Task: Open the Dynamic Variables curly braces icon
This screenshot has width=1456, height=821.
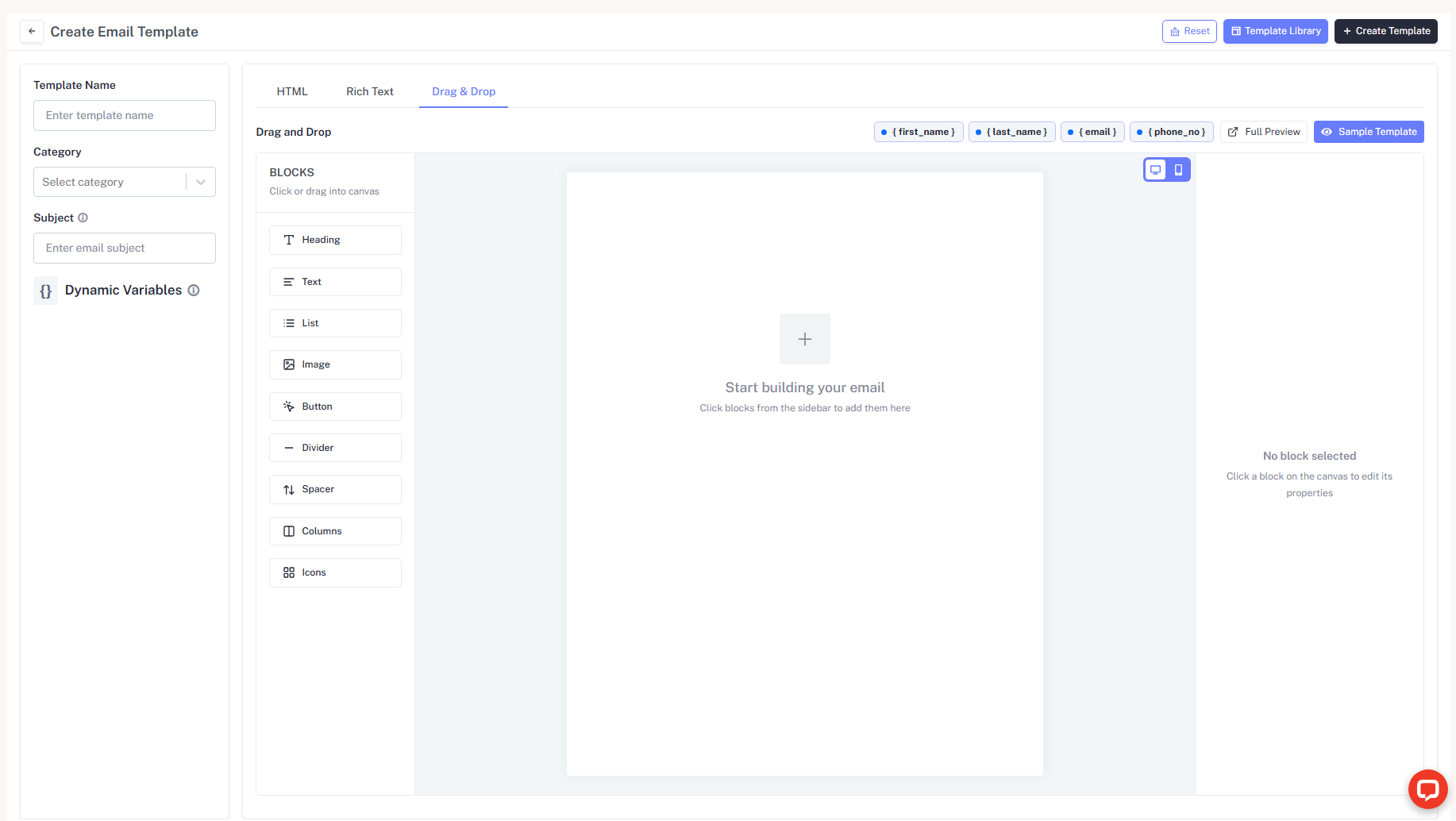Action: (45, 290)
